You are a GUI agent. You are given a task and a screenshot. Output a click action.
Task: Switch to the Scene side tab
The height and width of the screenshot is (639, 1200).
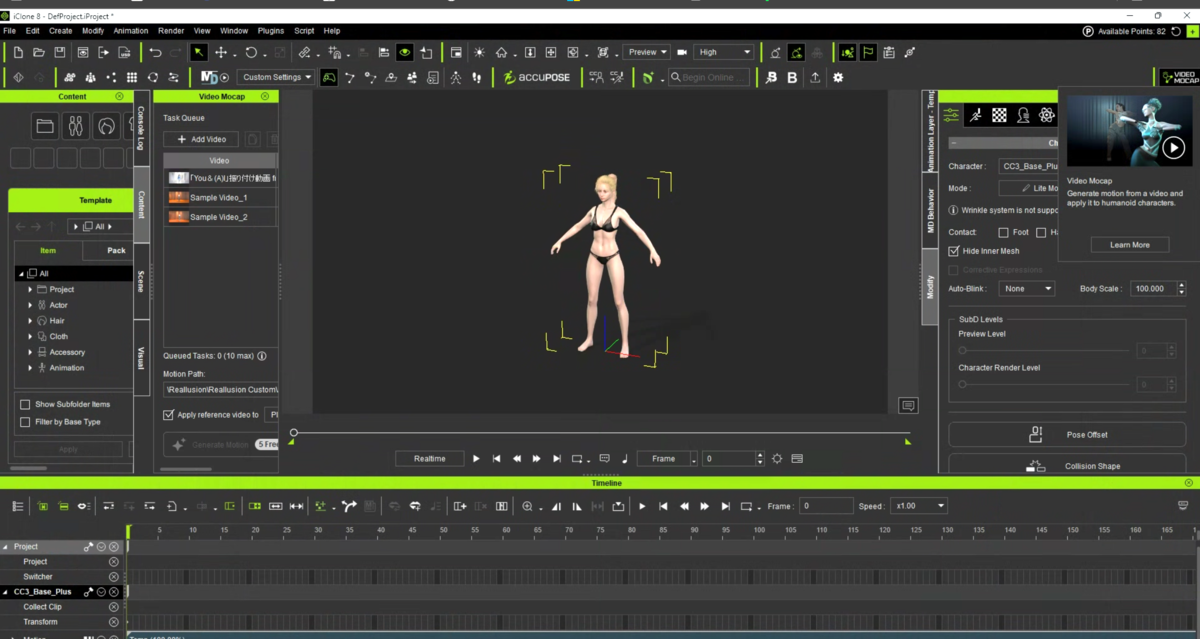coord(141,280)
